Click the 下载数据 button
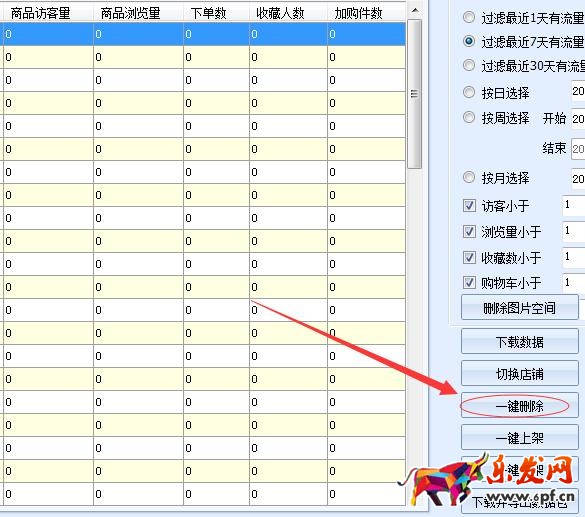The width and height of the screenshot is (585, 517). (520, 341)
